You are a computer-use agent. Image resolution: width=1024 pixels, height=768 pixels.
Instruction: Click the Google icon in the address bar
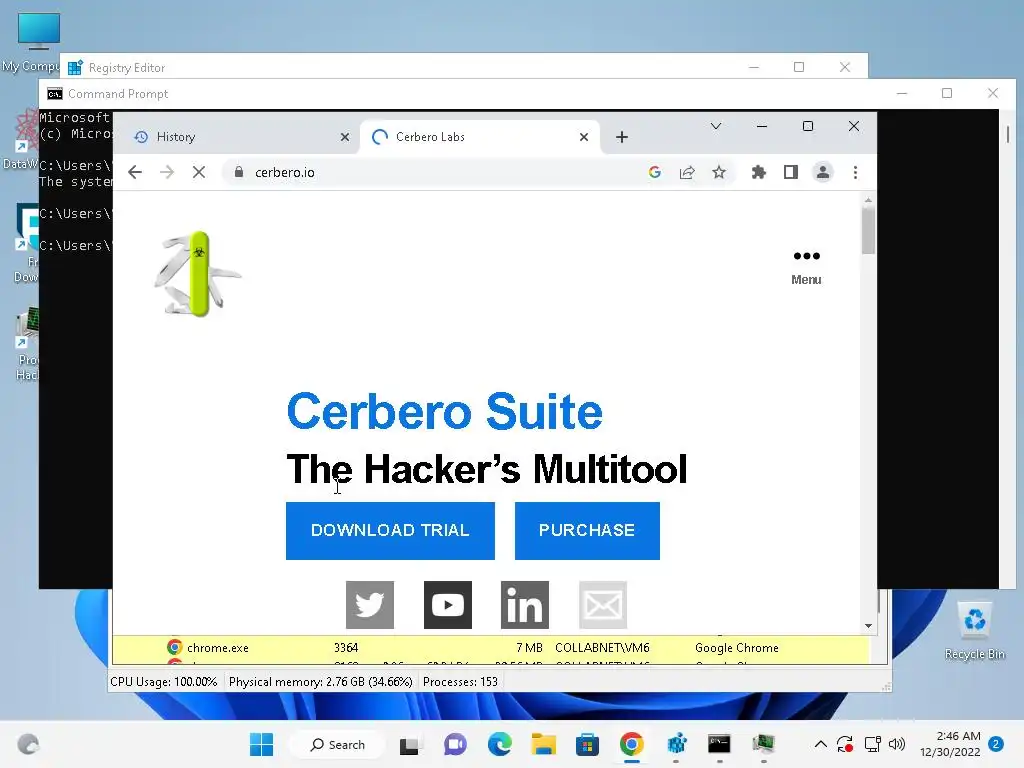tap(654, 172)
